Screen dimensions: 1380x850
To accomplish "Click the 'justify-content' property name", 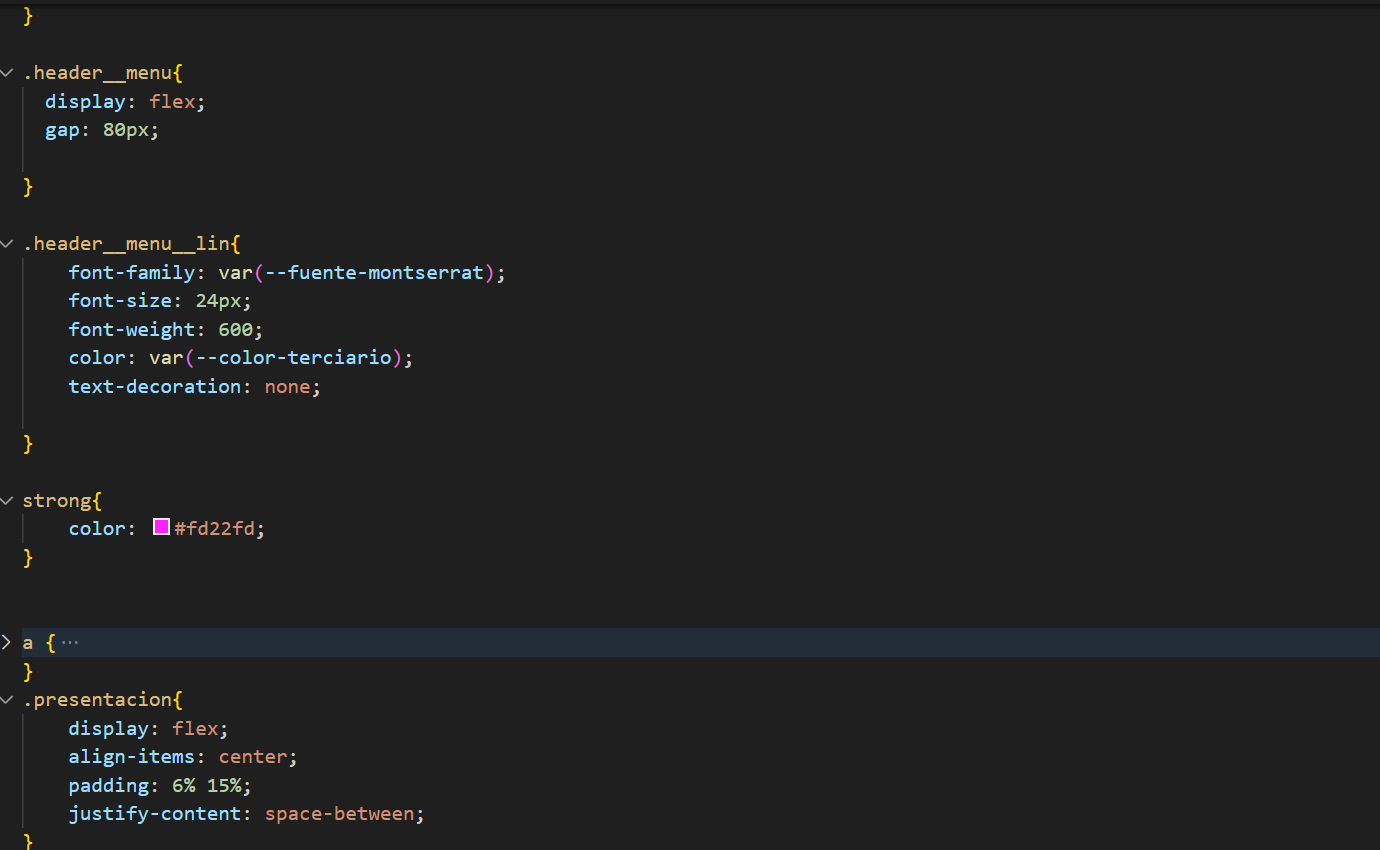I will point(155,814).
